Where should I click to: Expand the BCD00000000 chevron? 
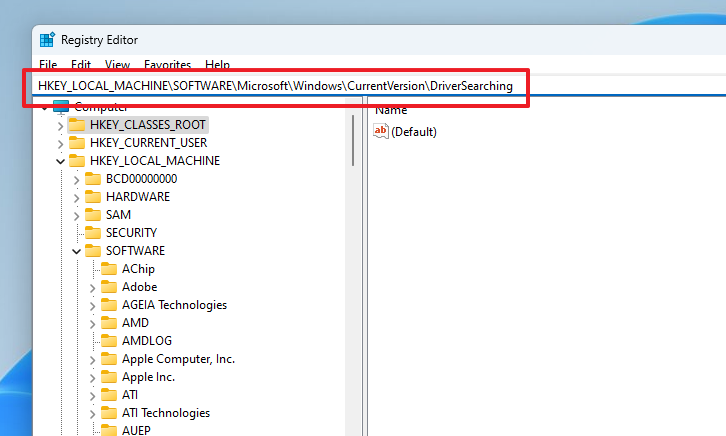76,180
